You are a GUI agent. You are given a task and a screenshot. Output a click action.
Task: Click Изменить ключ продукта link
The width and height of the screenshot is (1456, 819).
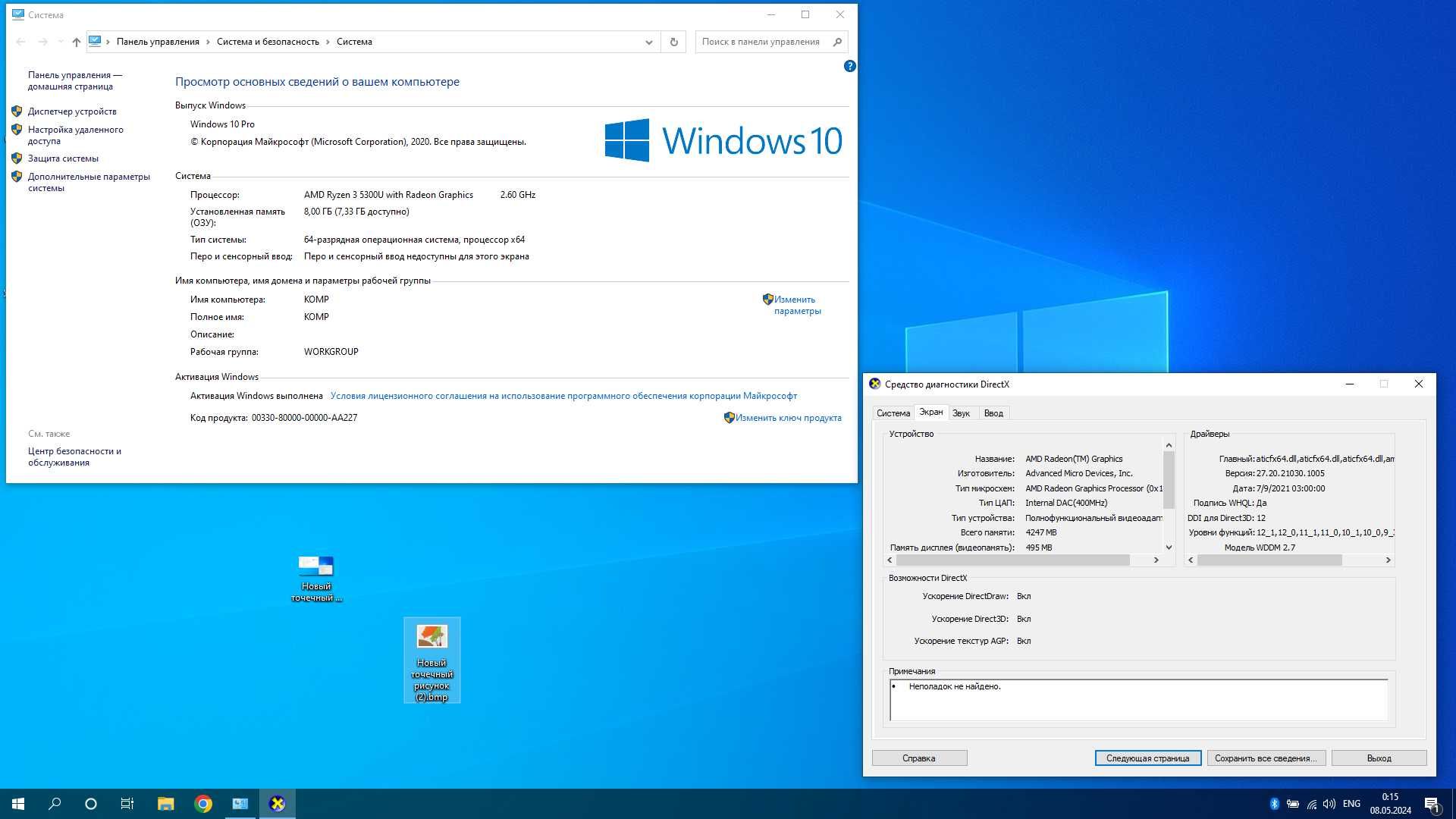pyautogui.click(x=788, y=418)
